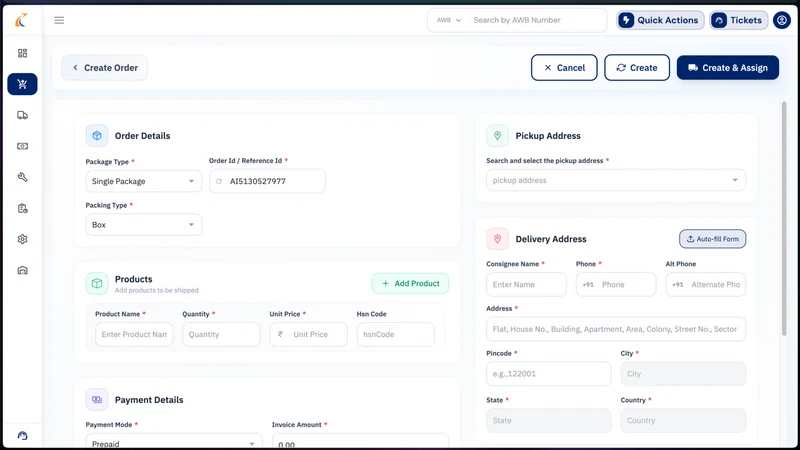Open the AWB search type selector
The height and width of the screenshot is (450, 800).
(x=448, y=20)
